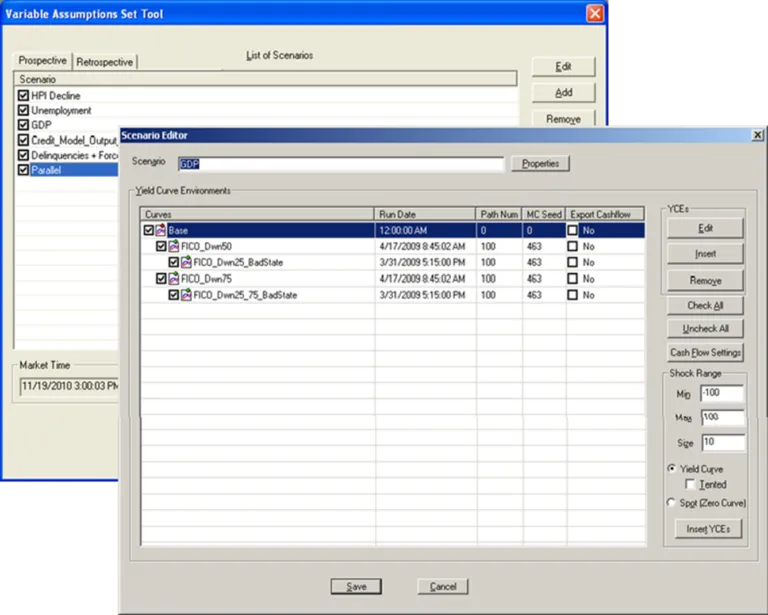Screen dimensions: 768x615
Task: Uncheck the FICO_Dwn25_BadState checkbox
Action: [173, 262]
